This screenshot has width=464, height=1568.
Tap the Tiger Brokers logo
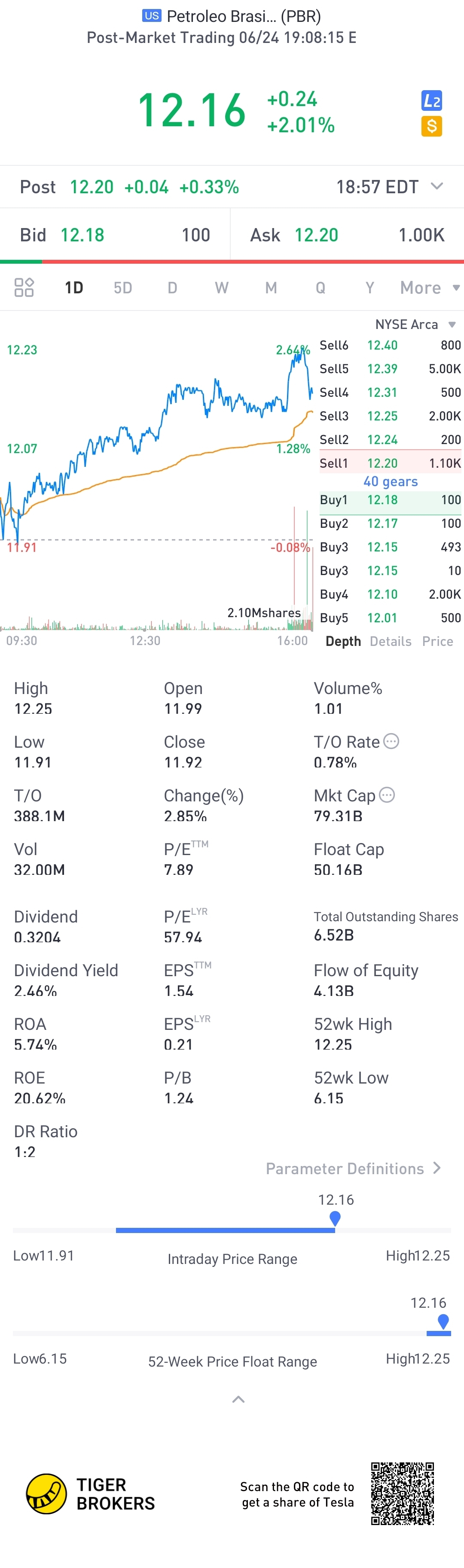(90, 1493)
